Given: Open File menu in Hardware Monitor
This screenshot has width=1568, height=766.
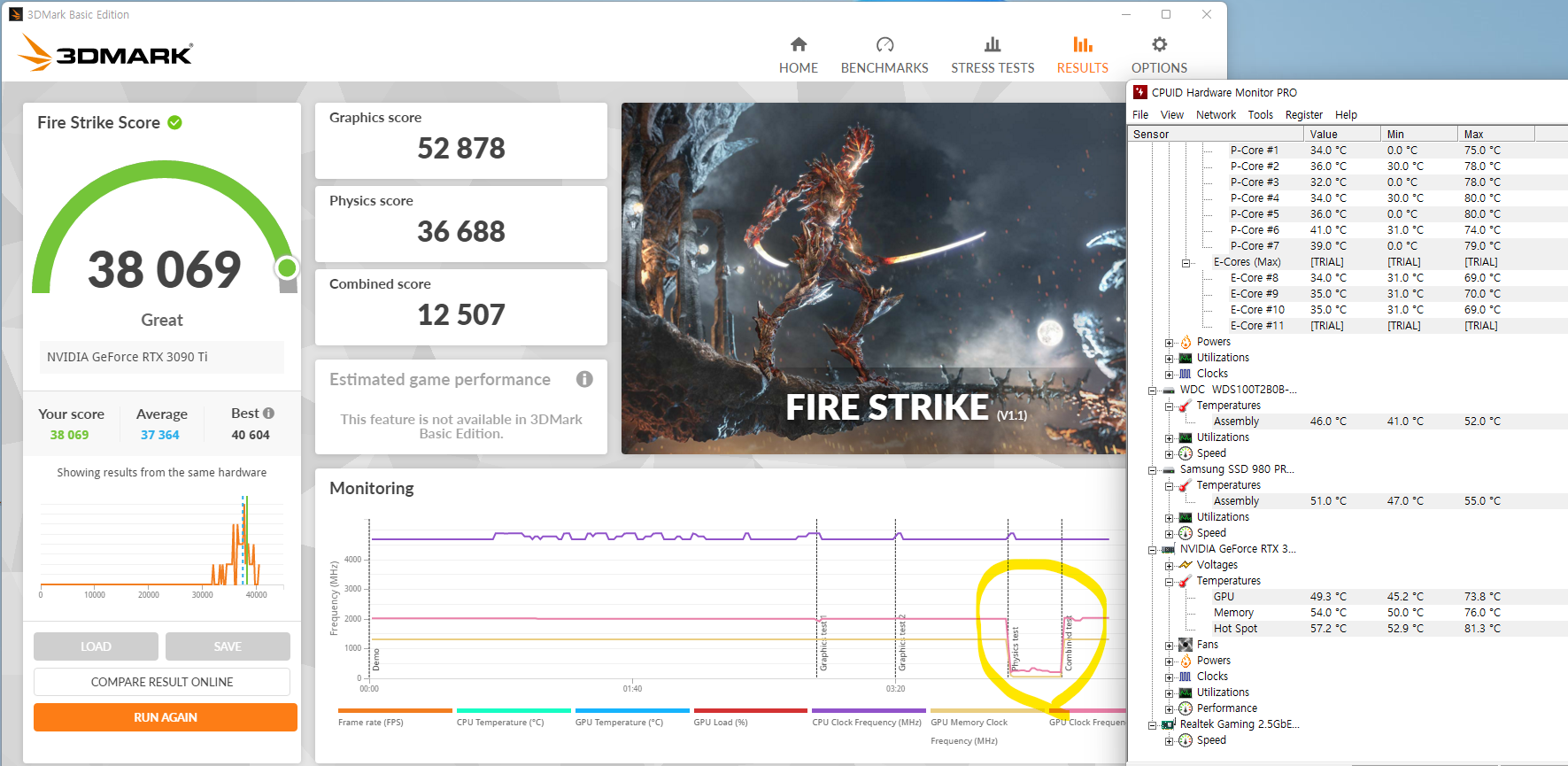Looking at the screenshot, I should 1140,115.
